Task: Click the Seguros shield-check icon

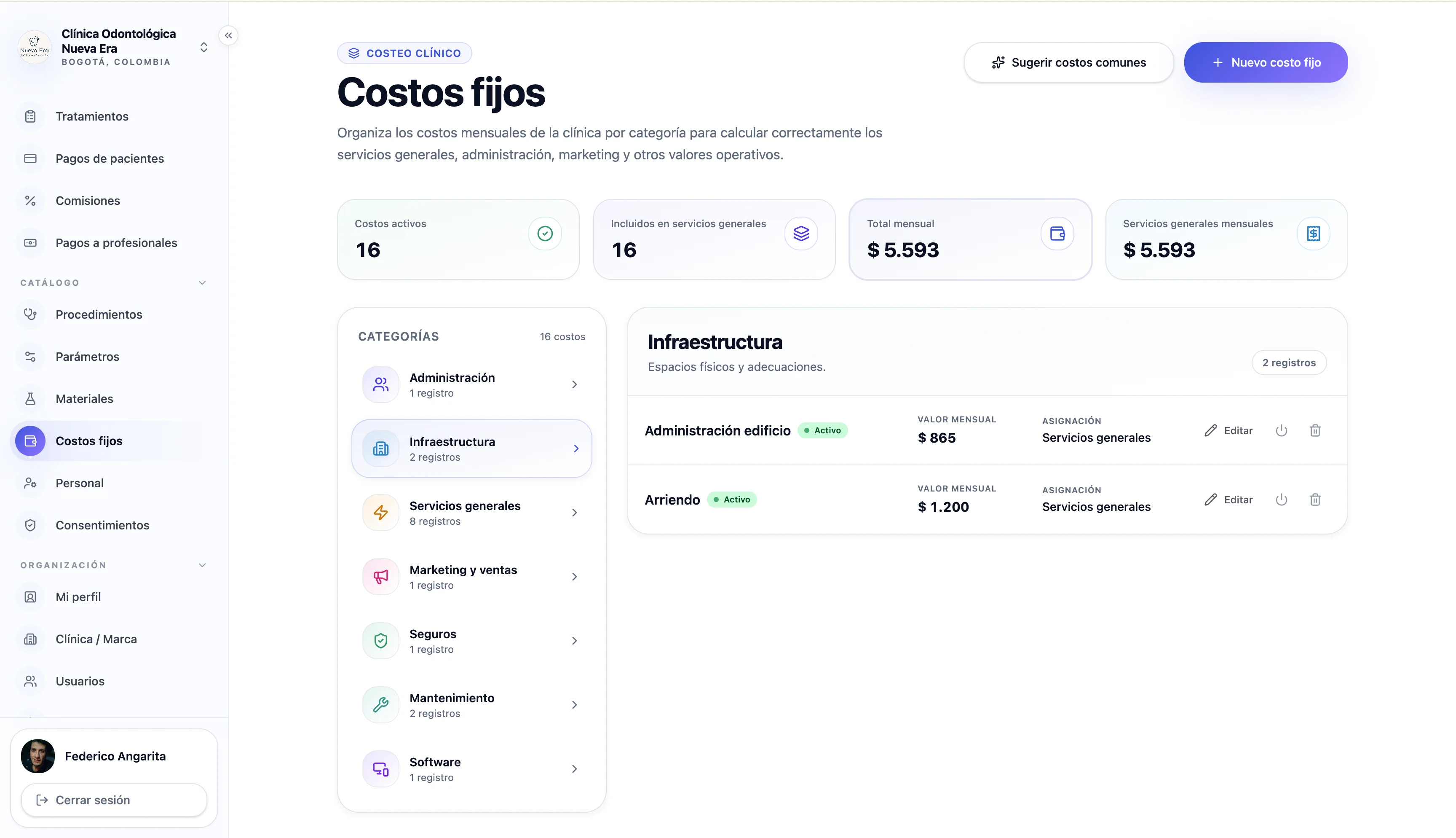Action: tap(381, 641)
